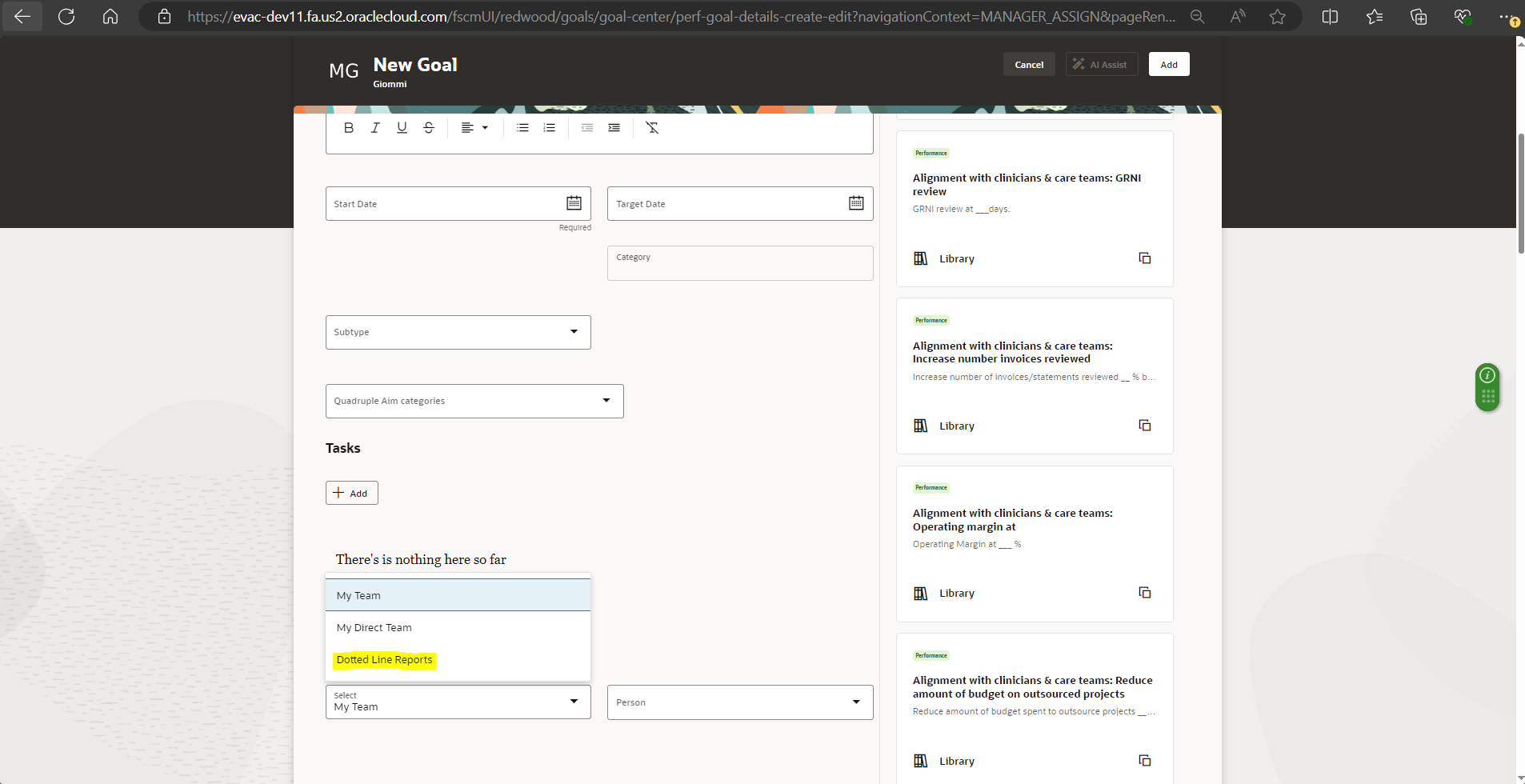Copy the GRNI review library goal
1525x784 pixels.
(x=1145, y=258)
